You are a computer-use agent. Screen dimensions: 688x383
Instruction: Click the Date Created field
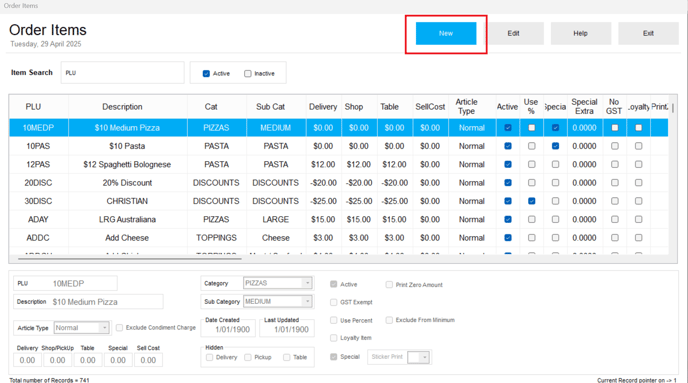228,329
